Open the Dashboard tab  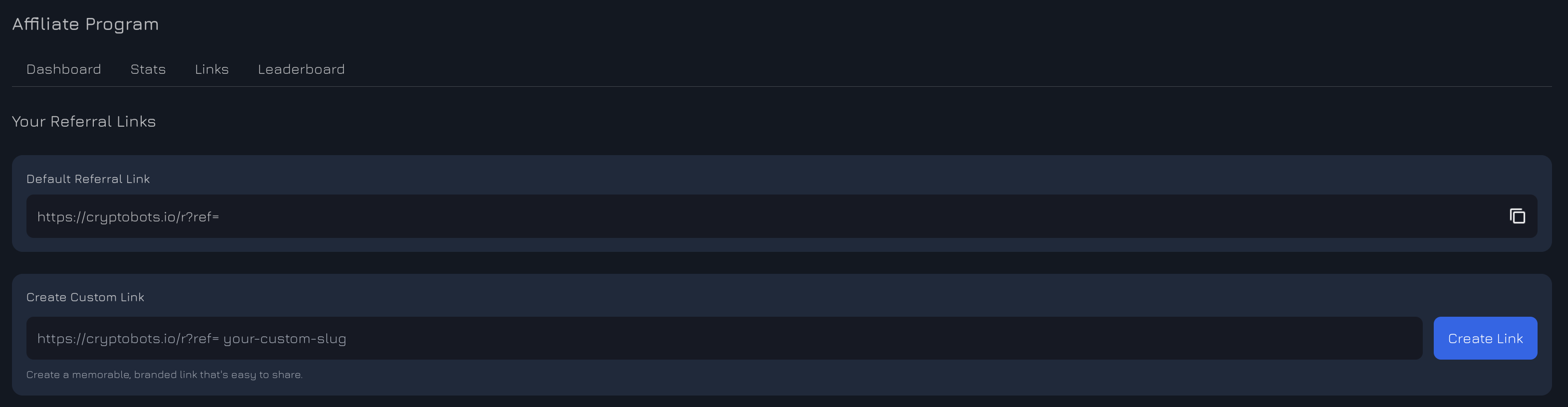tap(63, 69)
